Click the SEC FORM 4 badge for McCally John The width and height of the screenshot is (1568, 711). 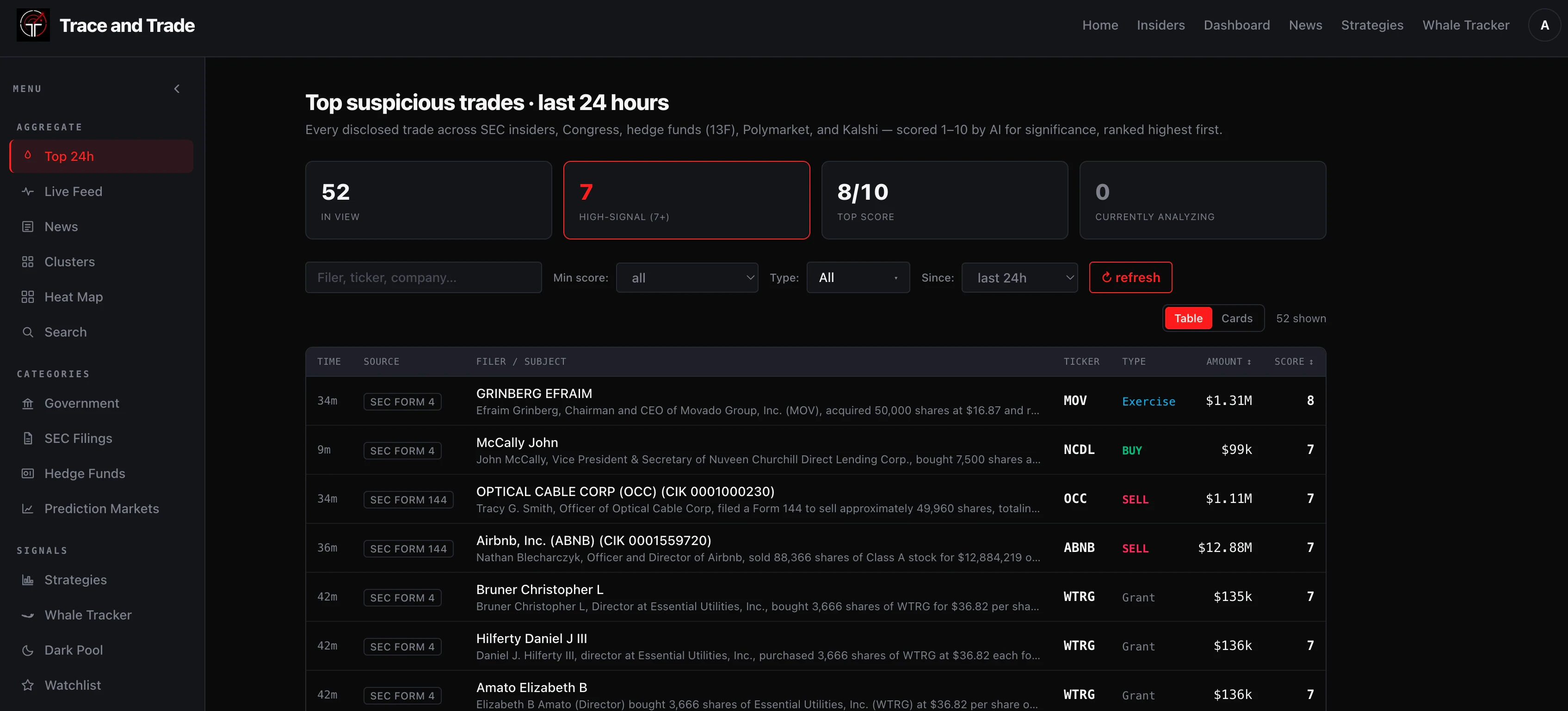click(402, 451)
